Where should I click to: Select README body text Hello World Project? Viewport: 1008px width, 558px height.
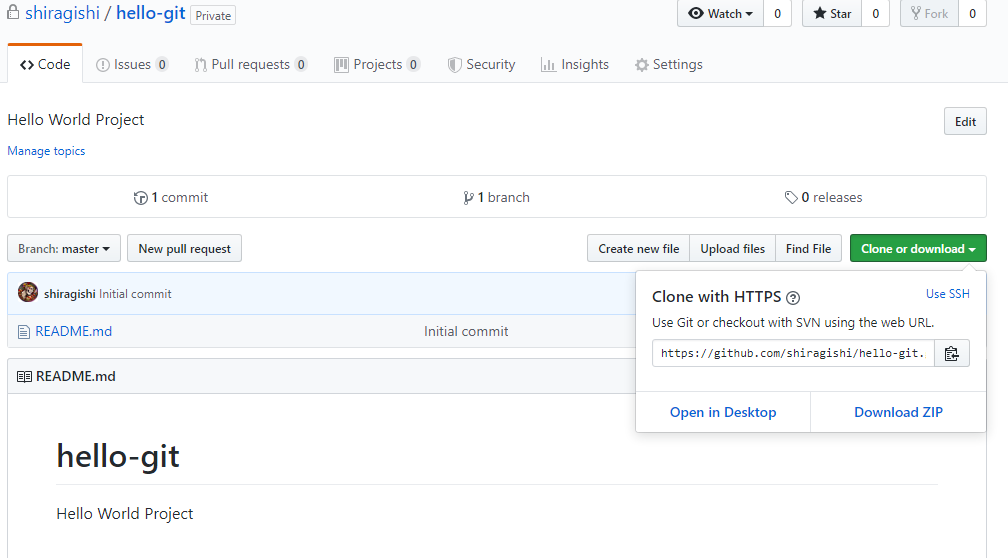[125, 514]
